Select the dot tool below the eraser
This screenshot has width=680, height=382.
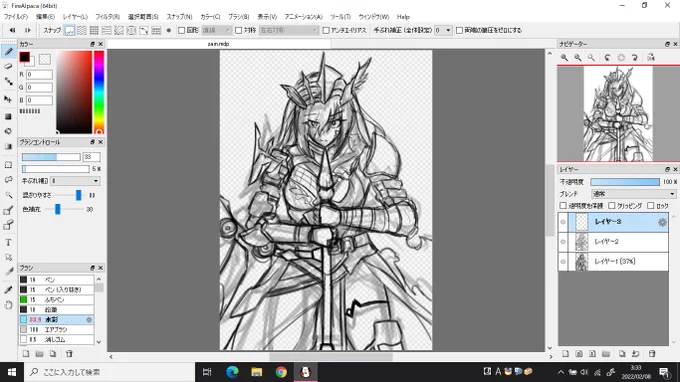pyautogui.click(x=8, y=81)
